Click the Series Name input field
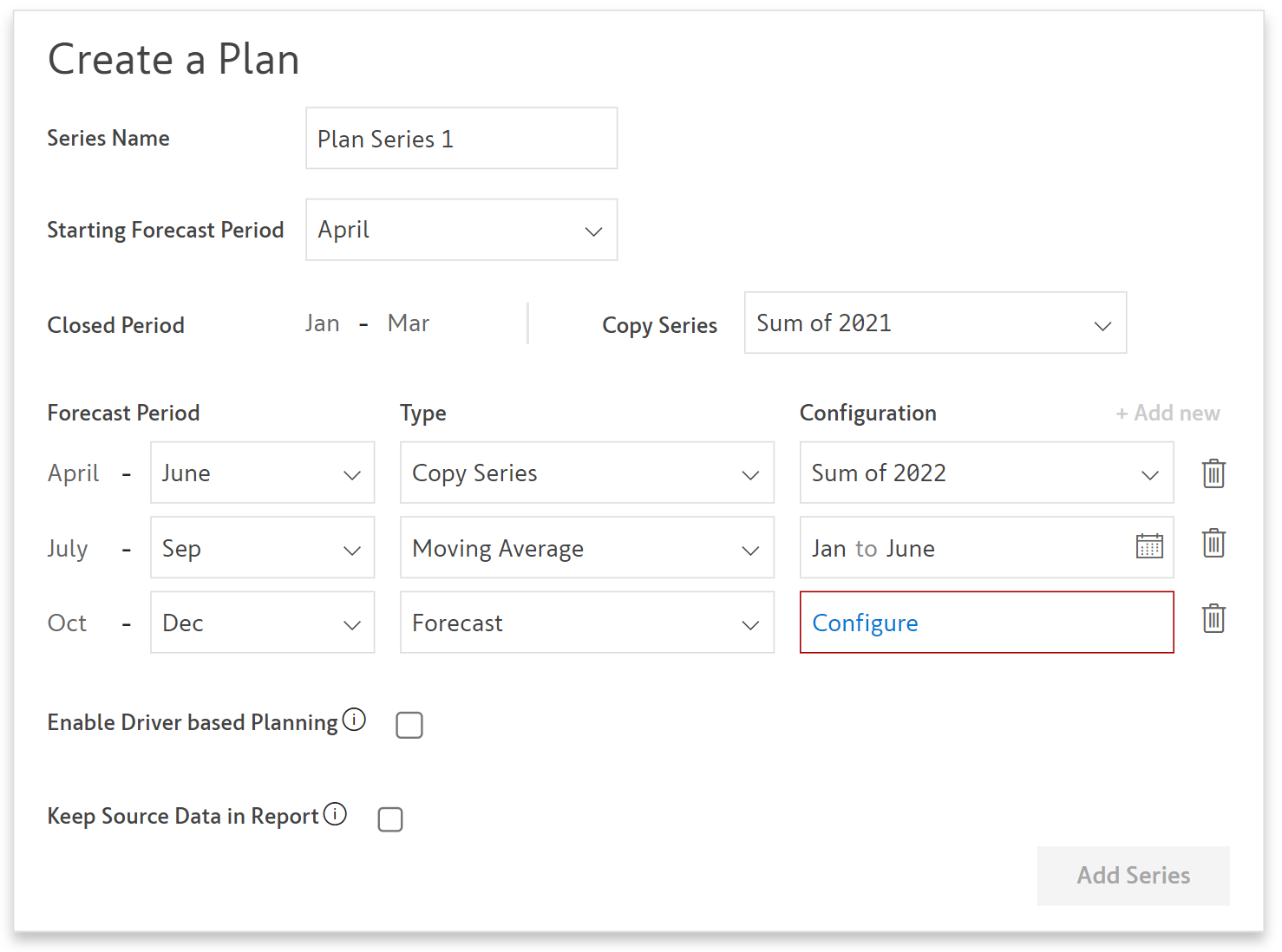This screenshot has width=1282, height=952. (x=461, y=139)
